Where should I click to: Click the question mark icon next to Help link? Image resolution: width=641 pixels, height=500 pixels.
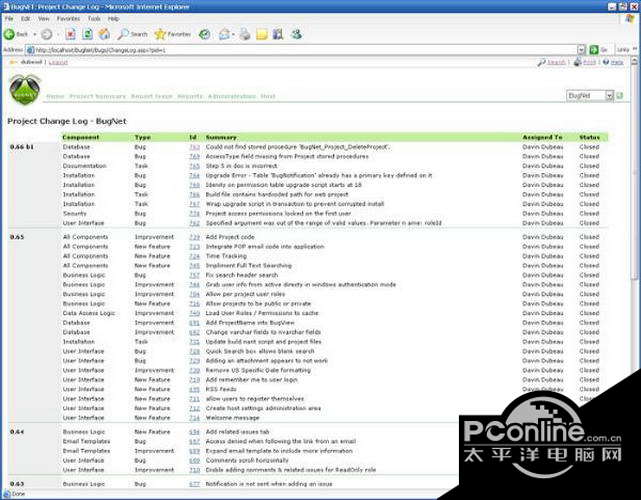(606, 62)
